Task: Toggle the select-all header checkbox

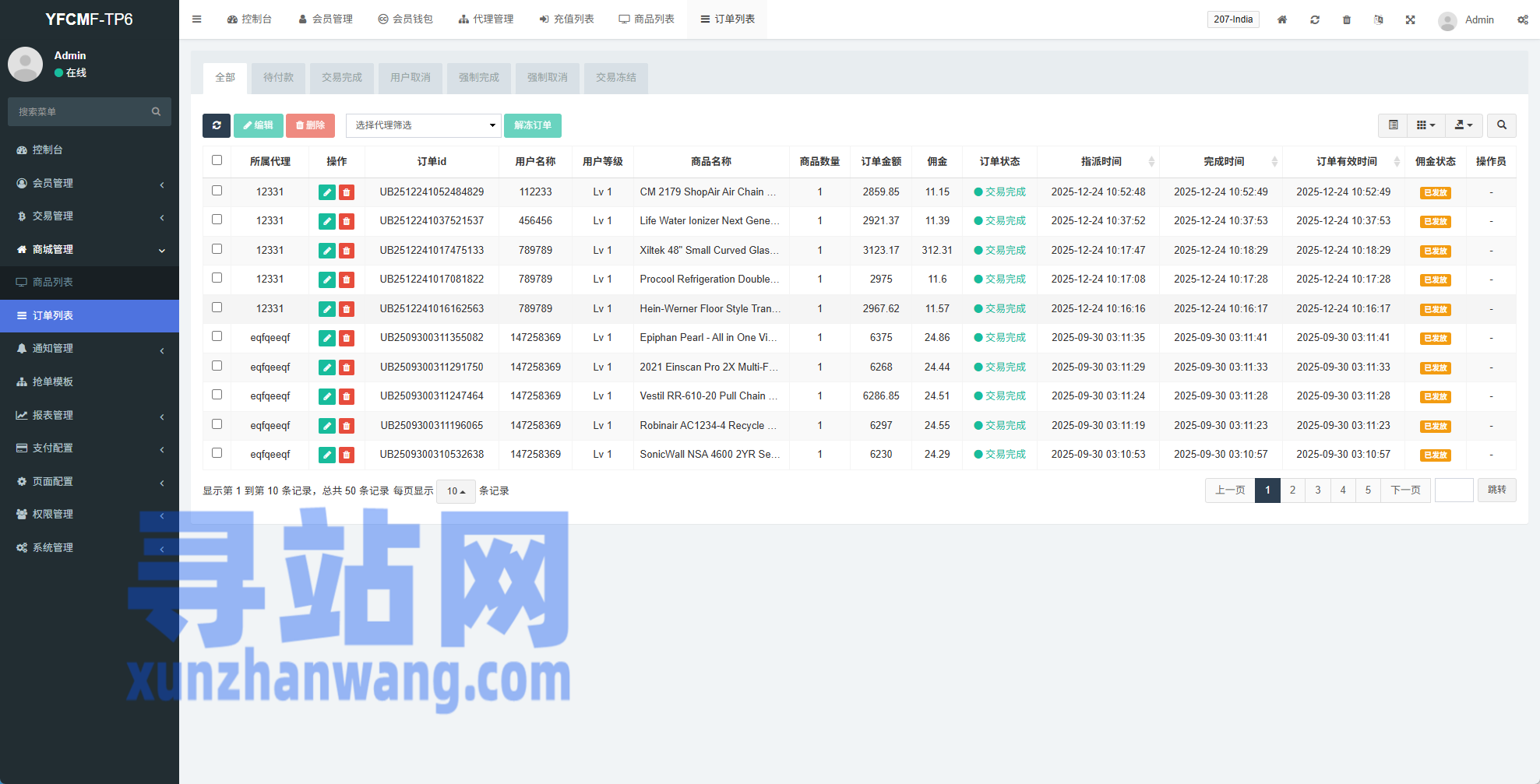Action: click(x=217, y=160)
